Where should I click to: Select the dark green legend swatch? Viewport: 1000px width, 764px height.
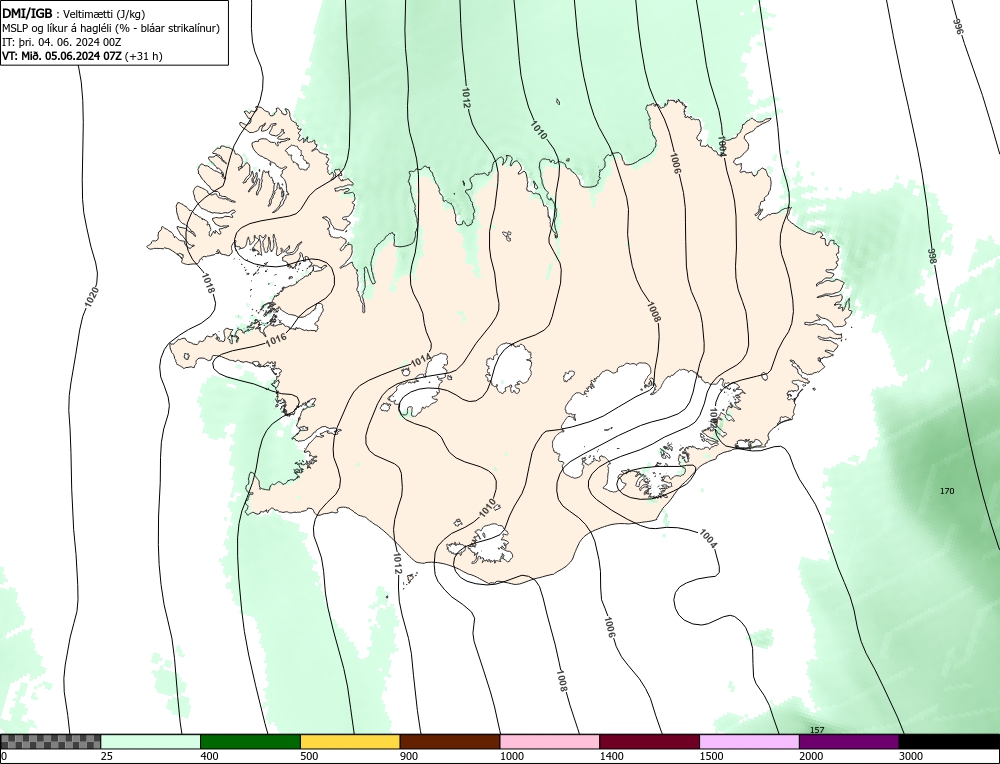pos(250,741)
